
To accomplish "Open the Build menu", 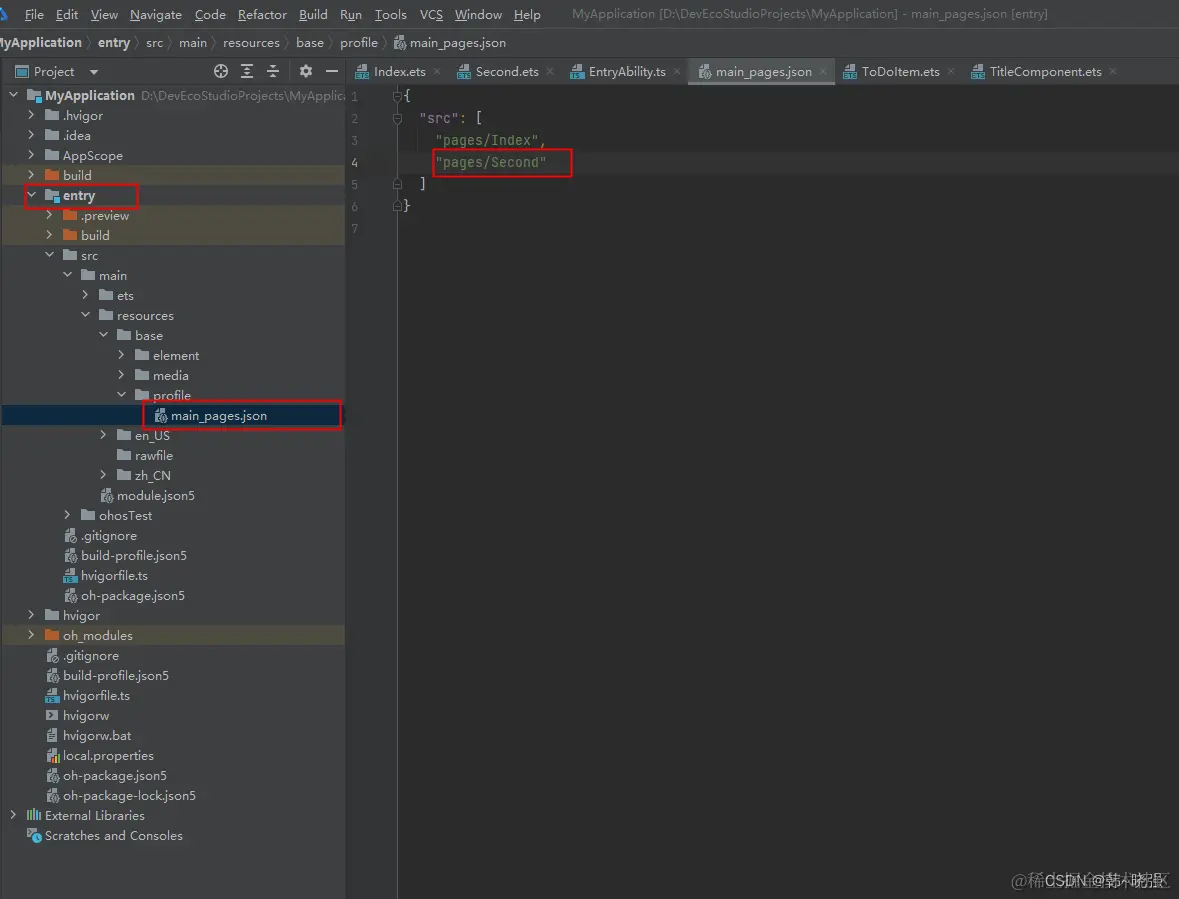I will click(313, 14).
